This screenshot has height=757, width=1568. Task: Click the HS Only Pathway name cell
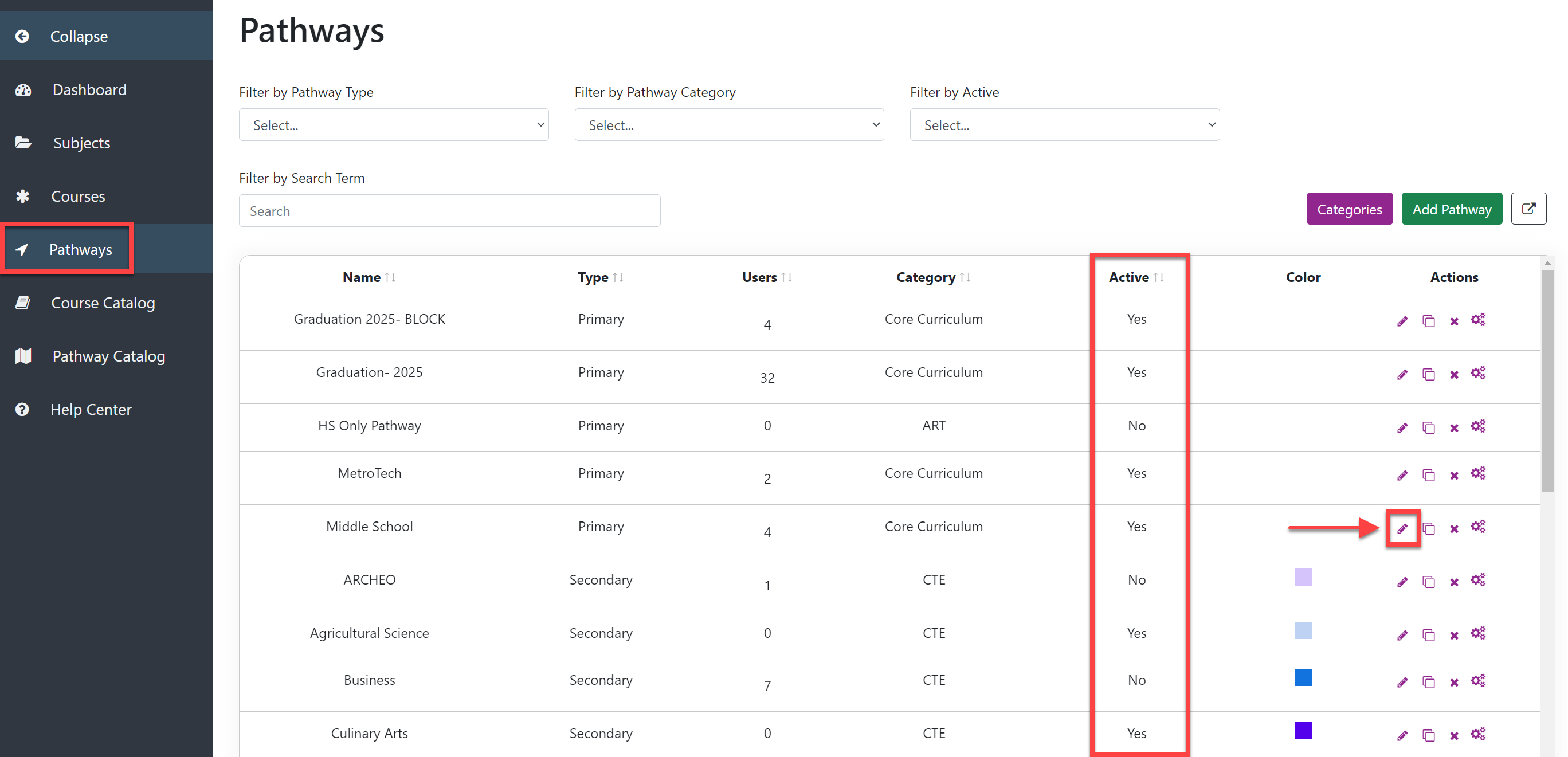point(370,425)
